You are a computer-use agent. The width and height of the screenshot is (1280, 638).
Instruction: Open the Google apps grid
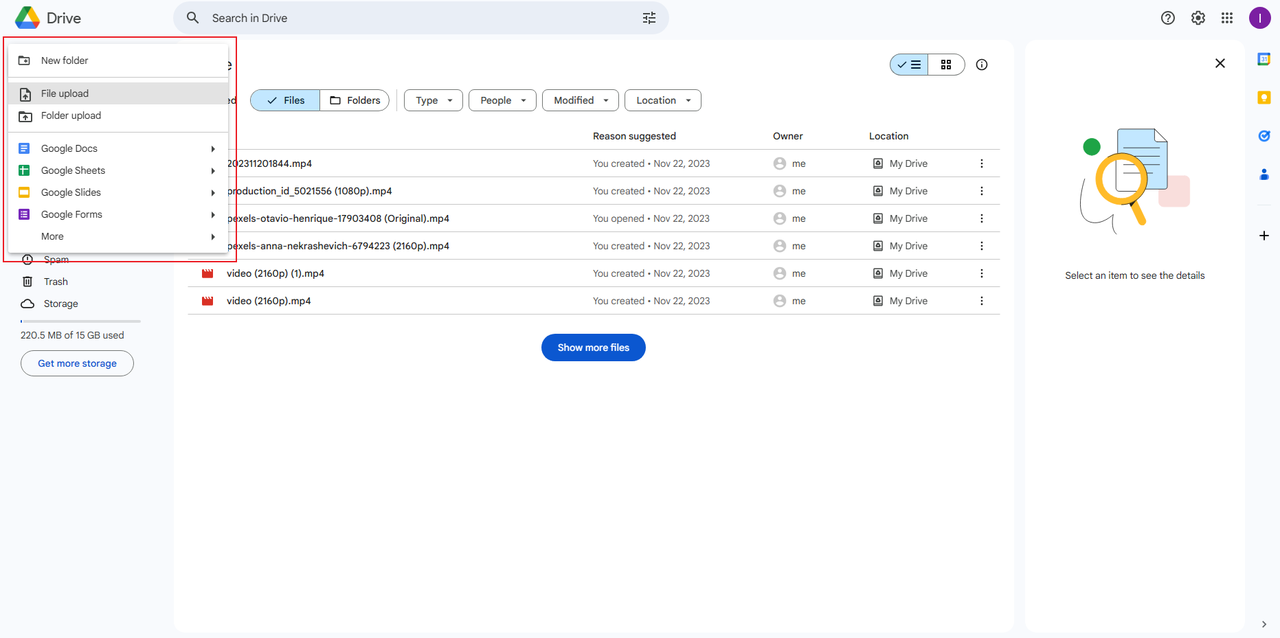tap(1227, 18)
